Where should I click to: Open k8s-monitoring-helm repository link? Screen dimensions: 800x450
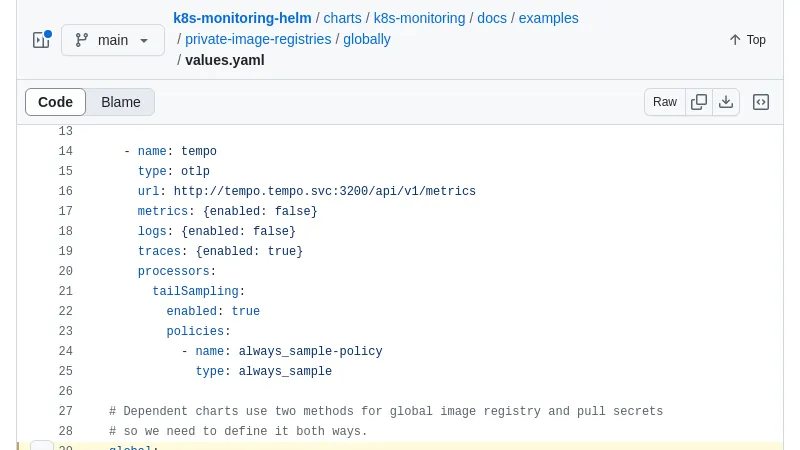point(242,18)
